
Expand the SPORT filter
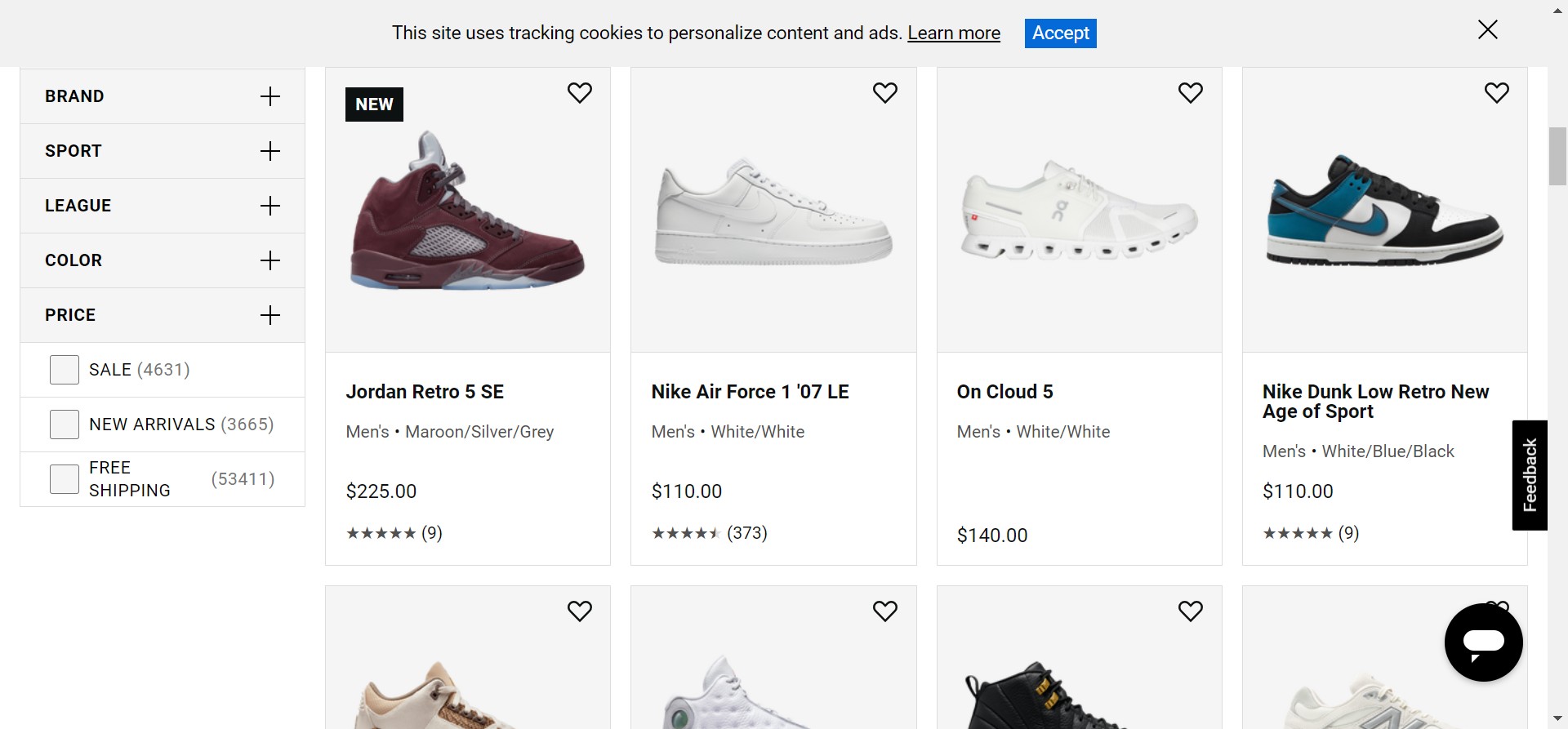[269, 151]
